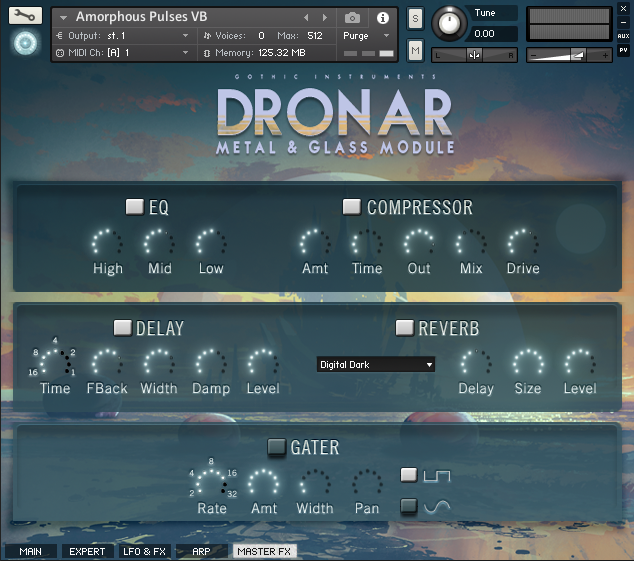Click the AUX button
The image size is (634, 561).
tap(623, 36)
